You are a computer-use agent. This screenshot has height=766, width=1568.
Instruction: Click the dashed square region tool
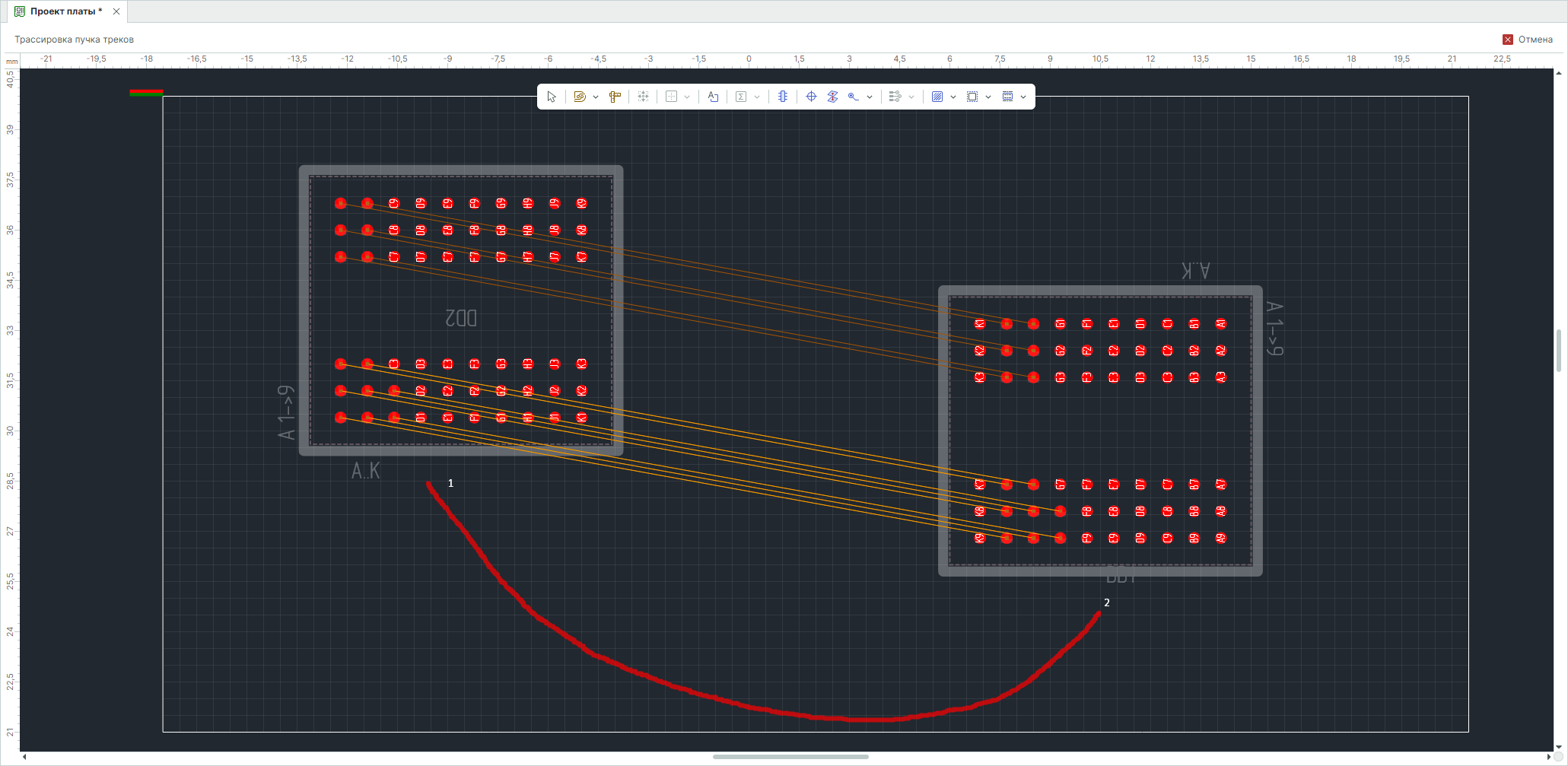pyautogui.click(x=972, y=97)
